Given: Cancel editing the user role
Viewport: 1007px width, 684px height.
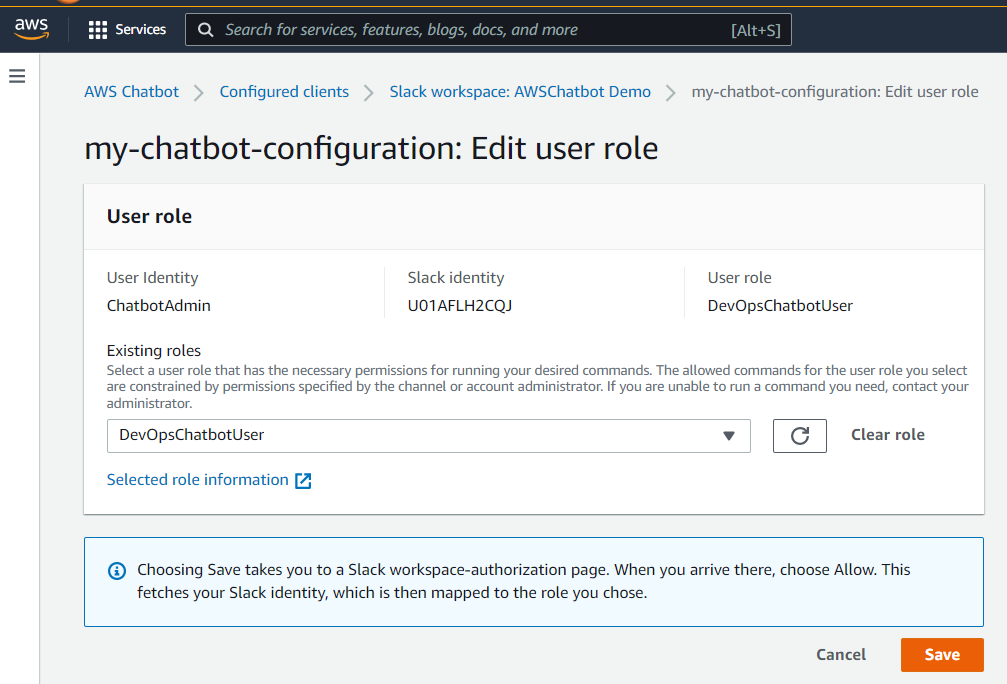Looking at the screenshot, I should coord(840,654).
